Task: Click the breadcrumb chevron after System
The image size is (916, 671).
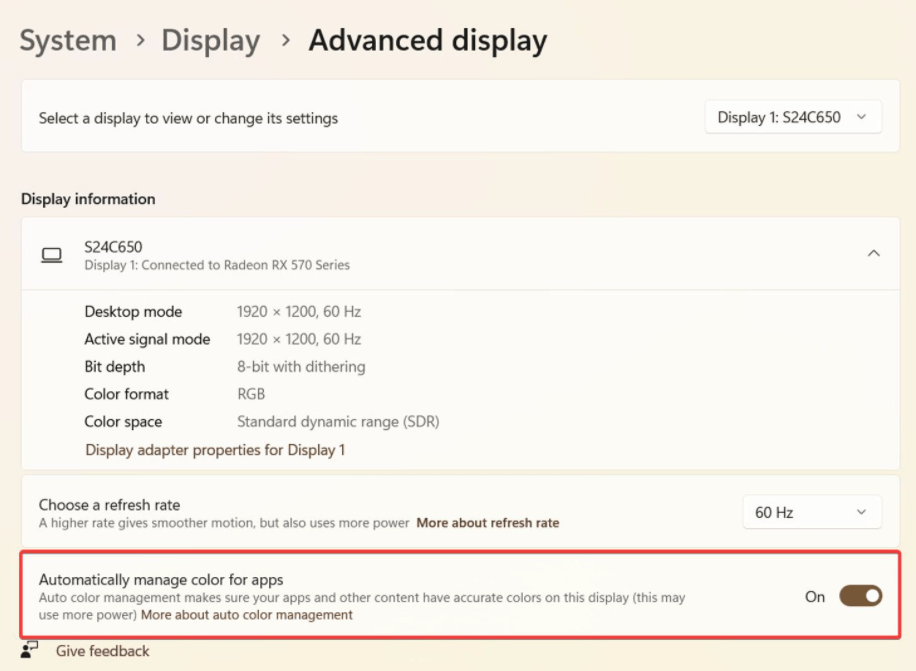Action: pos(139,41)
